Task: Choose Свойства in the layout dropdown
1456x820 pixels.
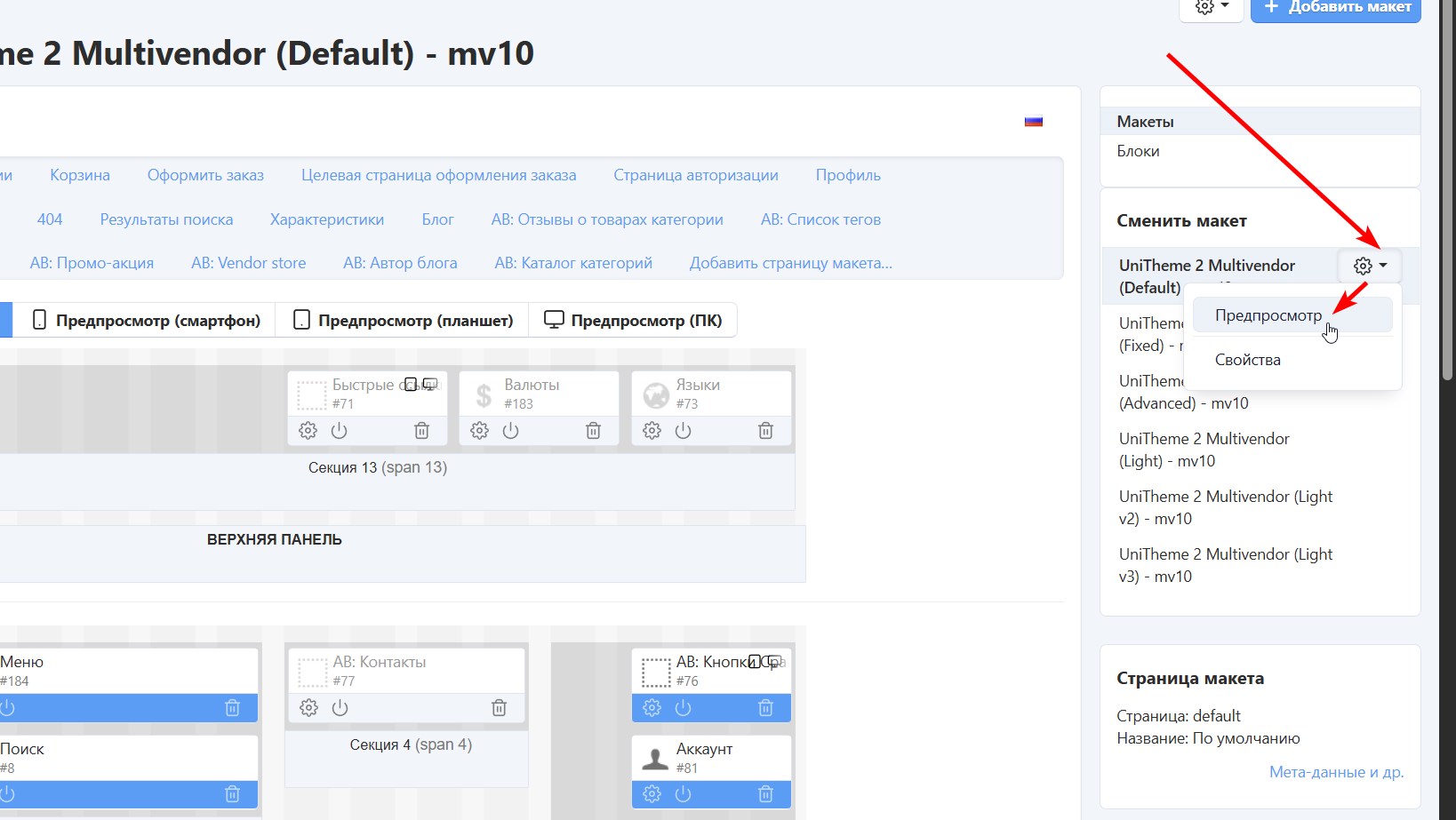Action: [x=1292, y=360]
